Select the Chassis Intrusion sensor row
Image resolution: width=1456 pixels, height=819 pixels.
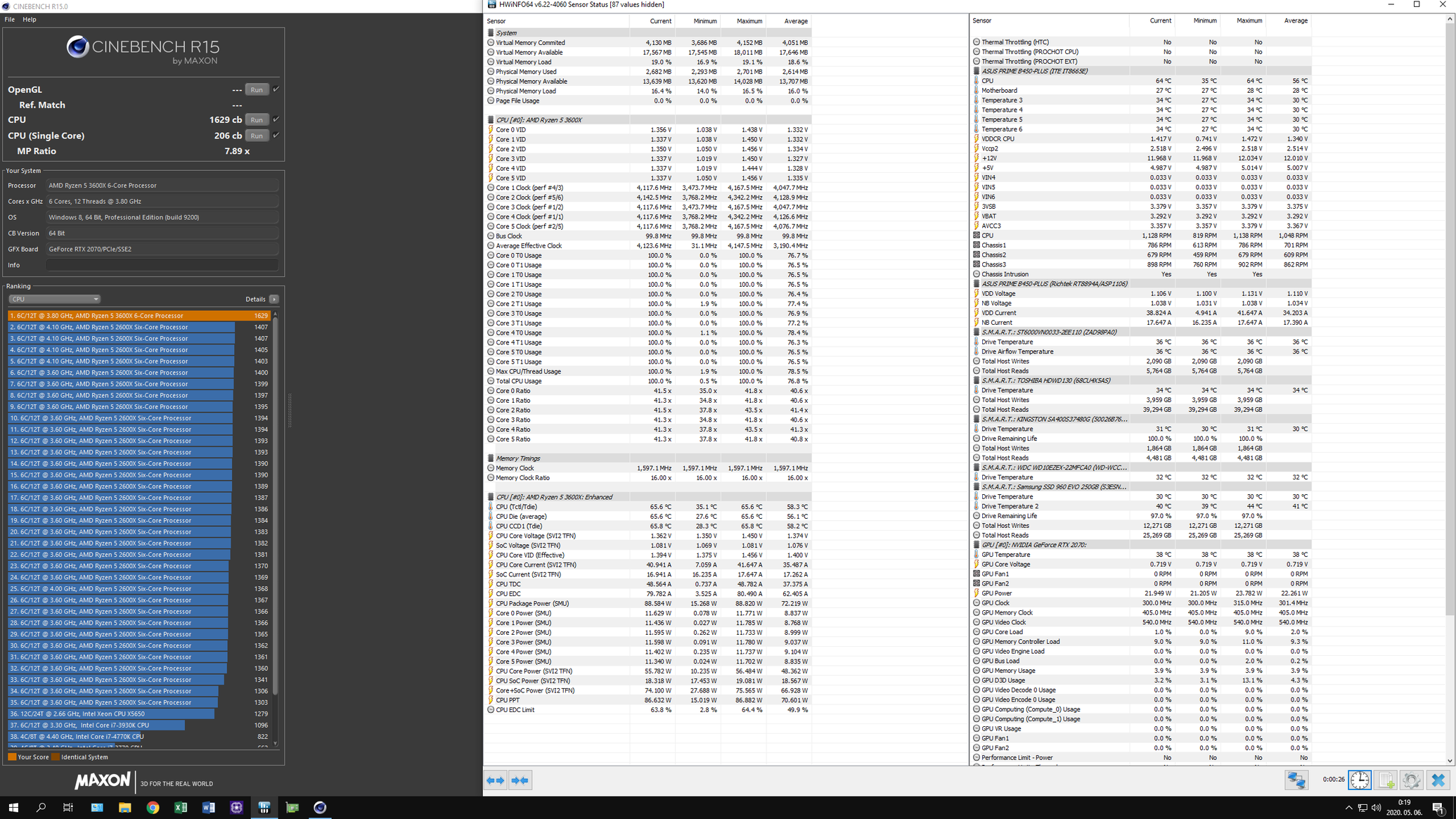point(1140,274)
